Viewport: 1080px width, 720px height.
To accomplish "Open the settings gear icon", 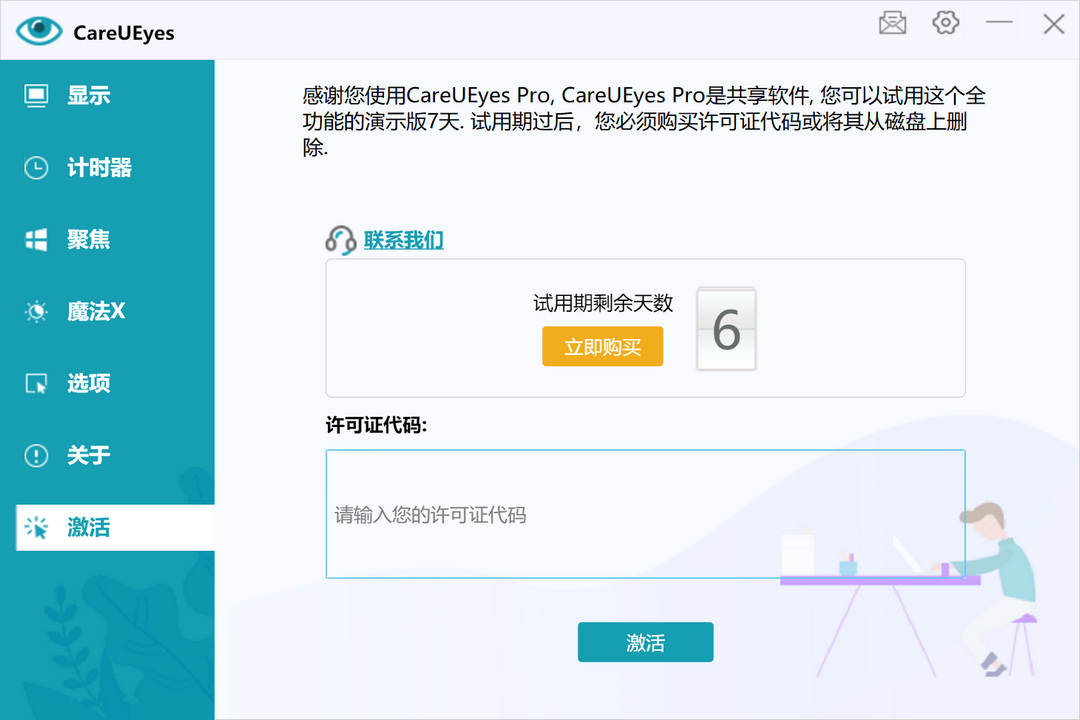I will (945, 23).
